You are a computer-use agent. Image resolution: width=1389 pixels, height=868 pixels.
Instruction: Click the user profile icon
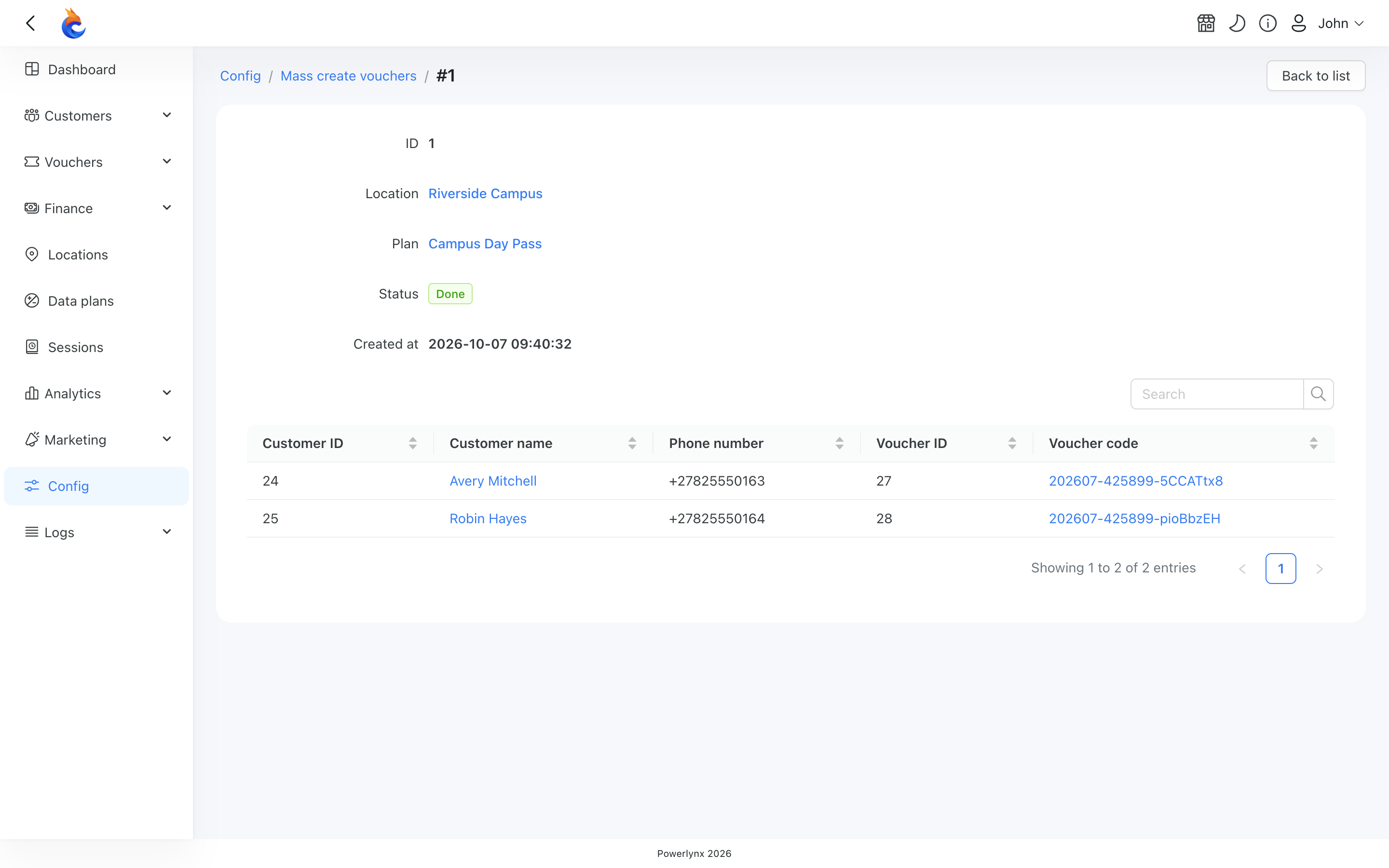coord(1298,24)
